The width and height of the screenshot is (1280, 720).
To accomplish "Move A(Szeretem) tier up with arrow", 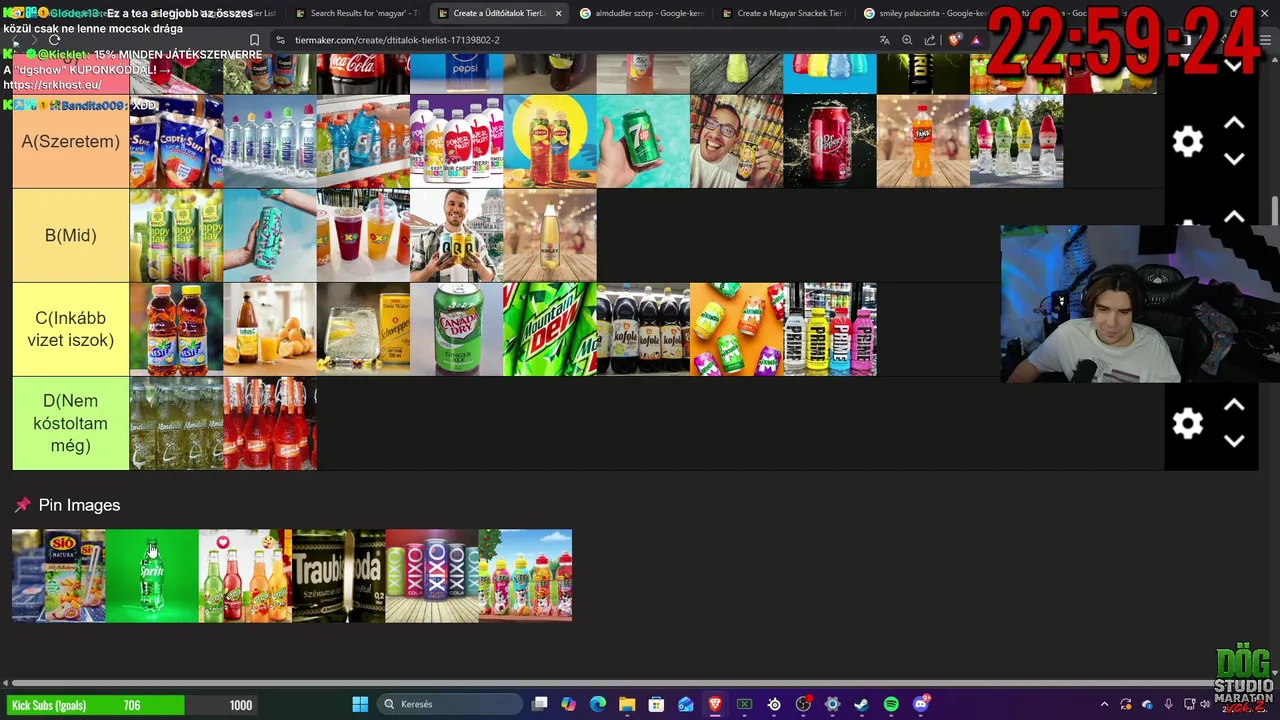I will (1234, 123).
